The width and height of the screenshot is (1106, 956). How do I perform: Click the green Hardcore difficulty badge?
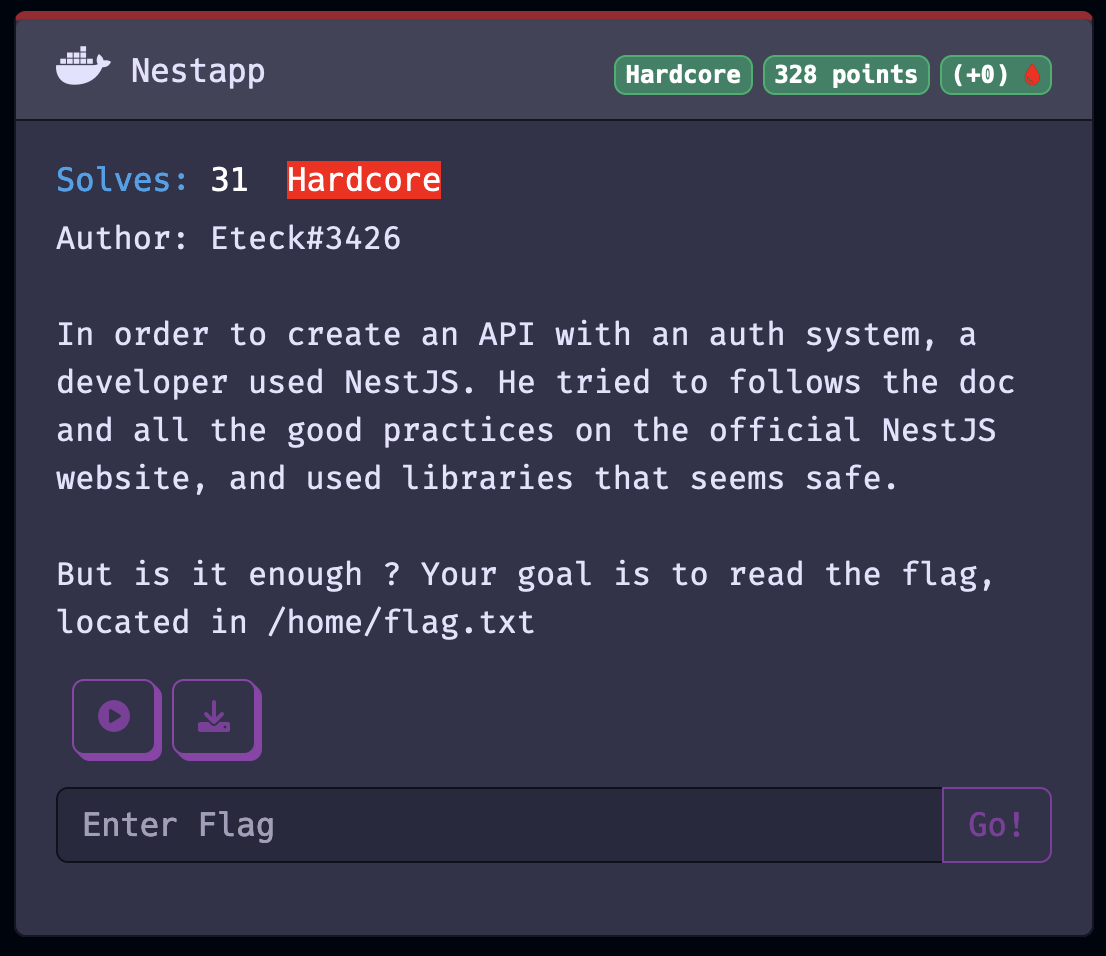tap(683, 75)
